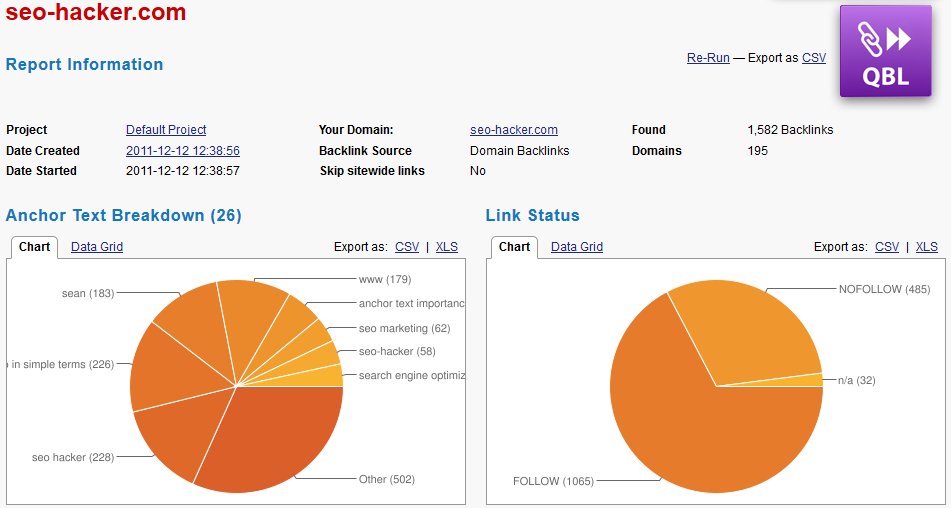Switch to Link Status Data Grid tab
The image size is (951, 508).
pyautogui.click(x=577, y=247)
